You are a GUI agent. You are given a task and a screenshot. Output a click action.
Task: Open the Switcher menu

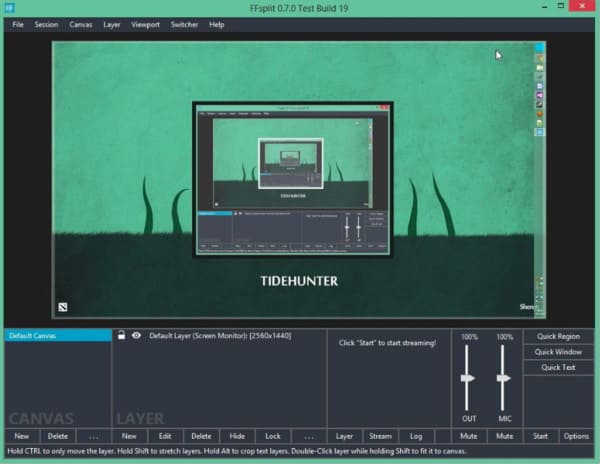tap(184, 24)
